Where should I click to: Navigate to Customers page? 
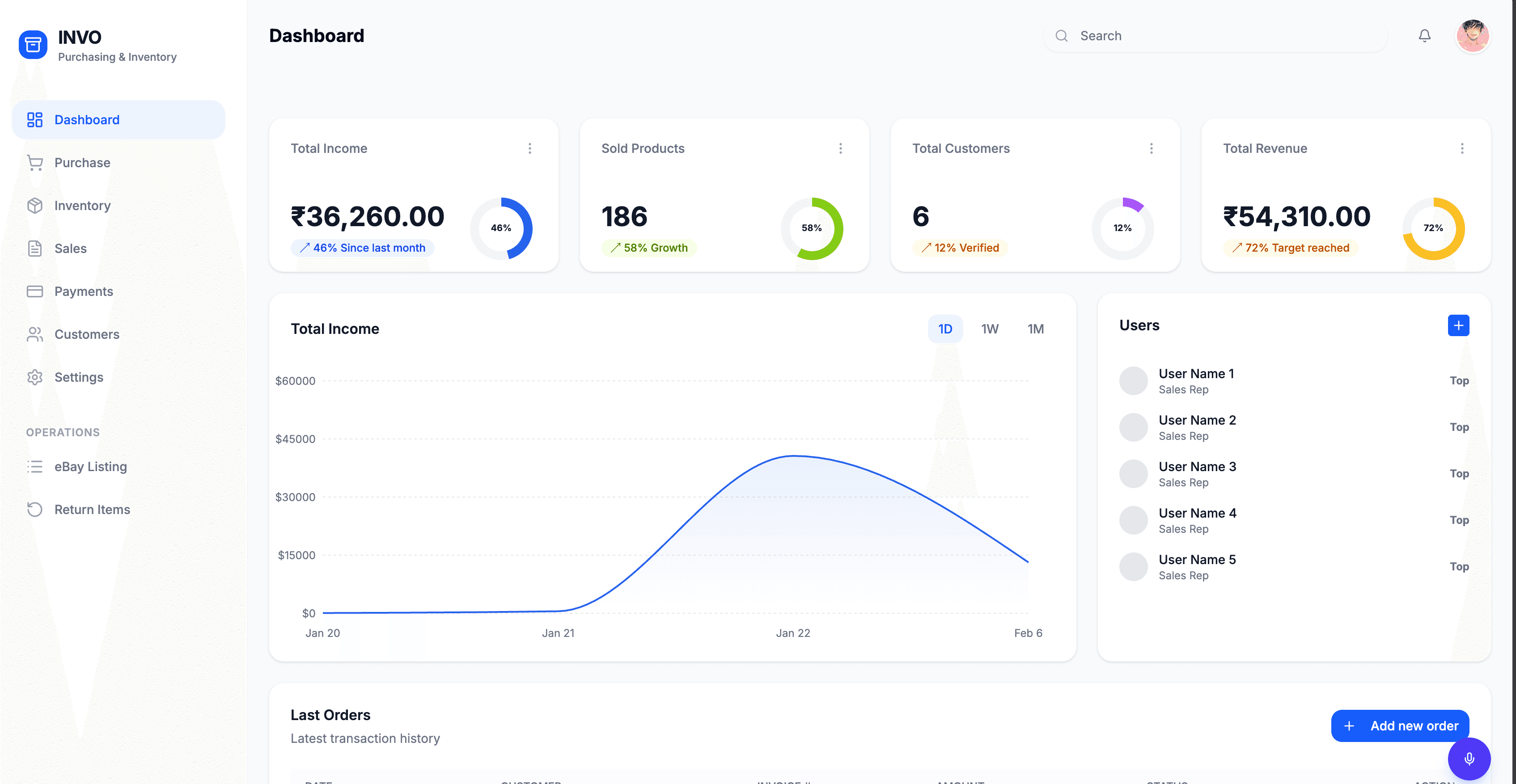[x=86, y=334]
